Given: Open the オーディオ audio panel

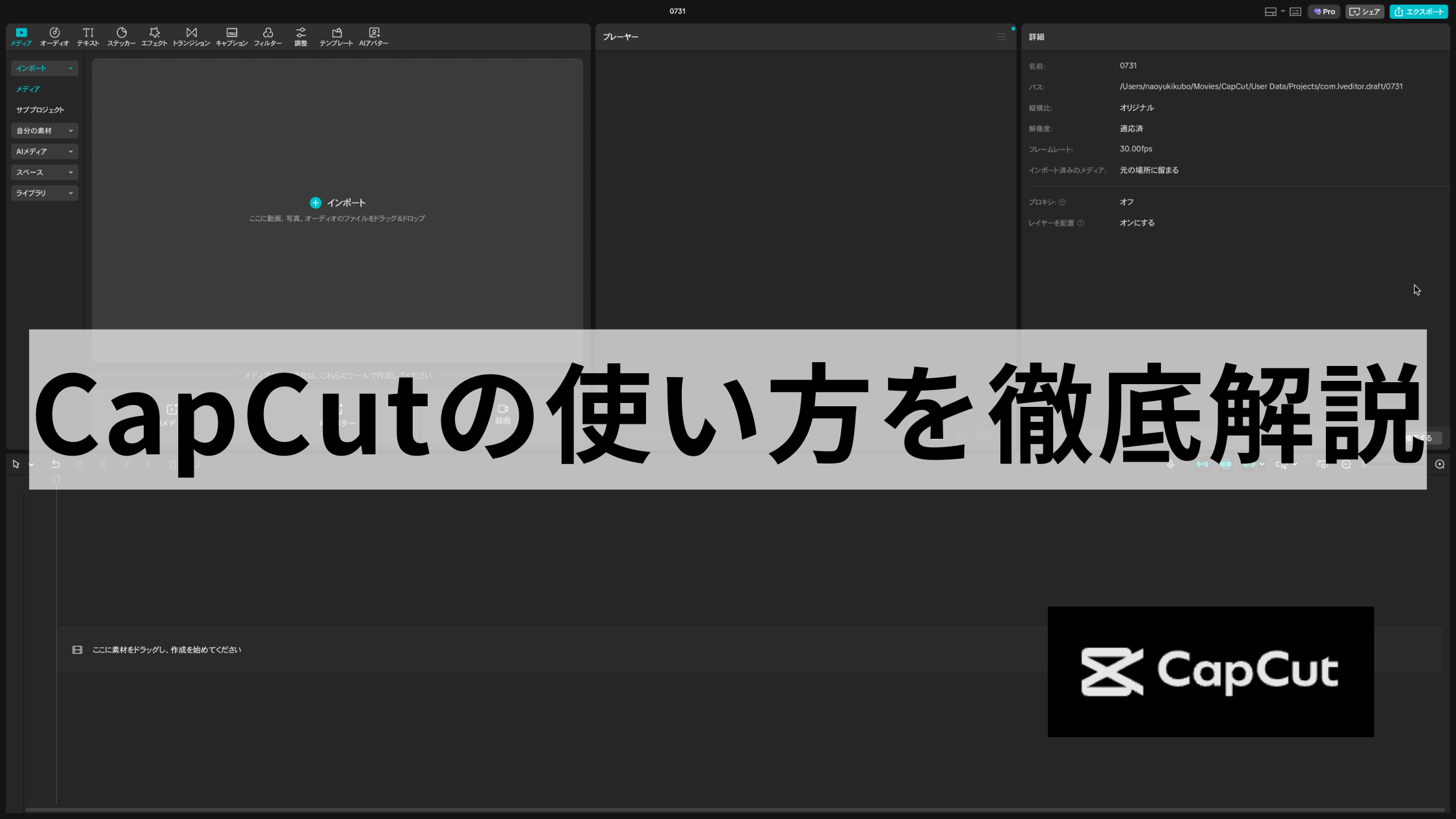Looking at the screenshot, I should pos(55,37).
